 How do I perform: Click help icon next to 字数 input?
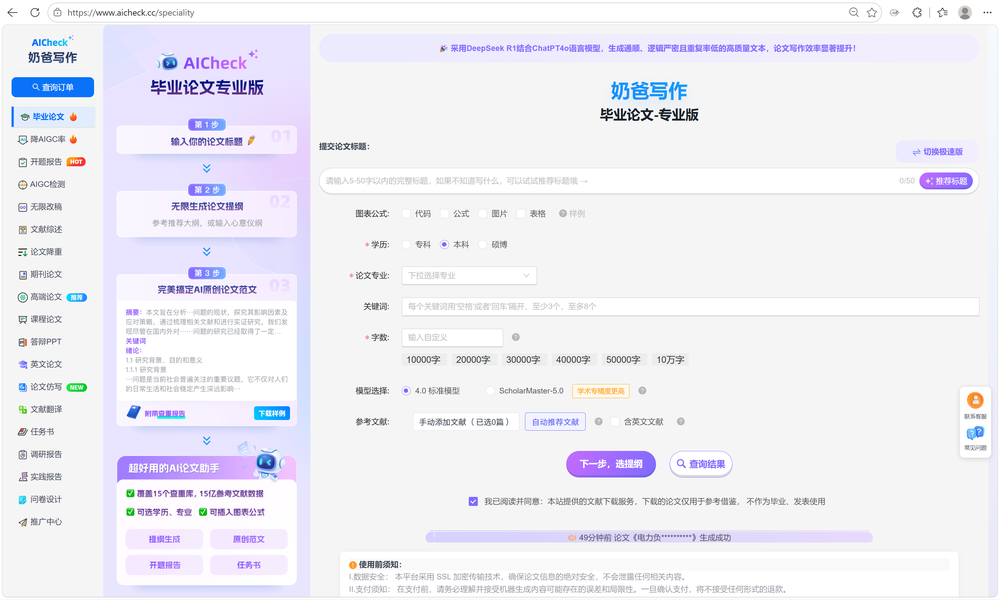click(x=515, y=337)
